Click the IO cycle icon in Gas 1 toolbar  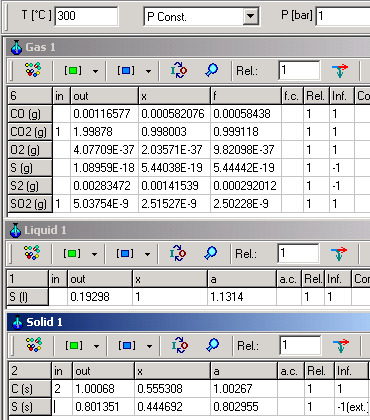click(x=179, y=70)
